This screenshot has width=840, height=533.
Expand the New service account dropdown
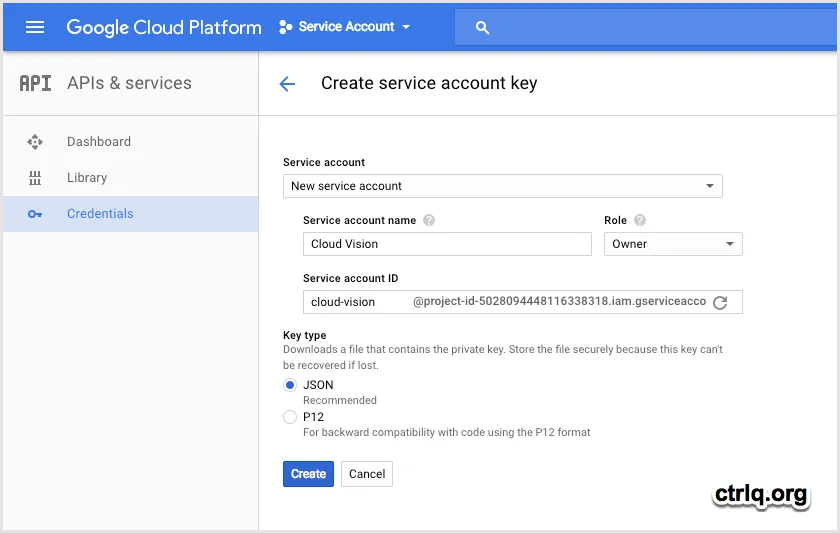pos(502,186)
